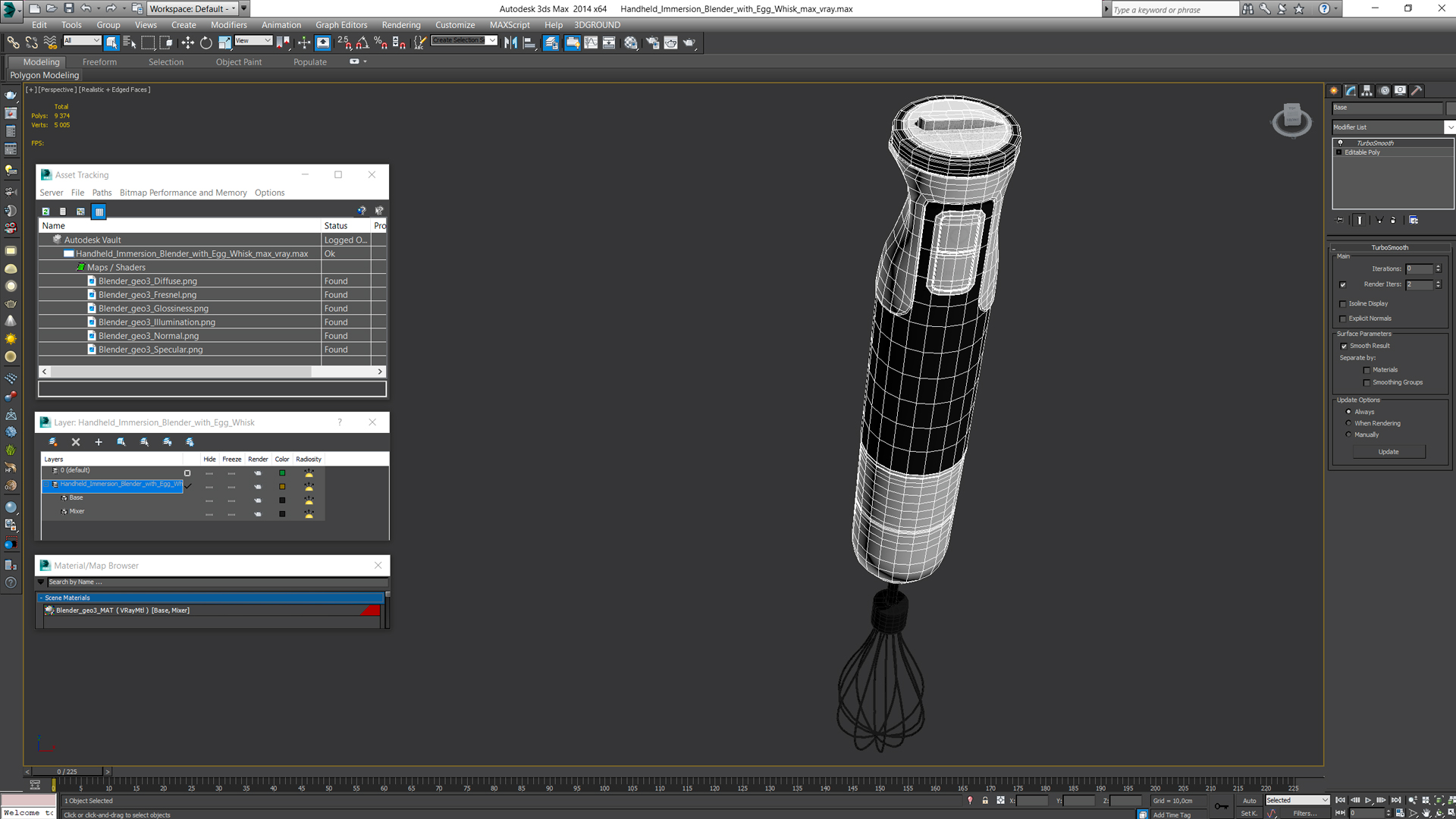Delete highlighted layer with X icon
The width and height of the screenshot is (1456, 819).
click(76, 442)
